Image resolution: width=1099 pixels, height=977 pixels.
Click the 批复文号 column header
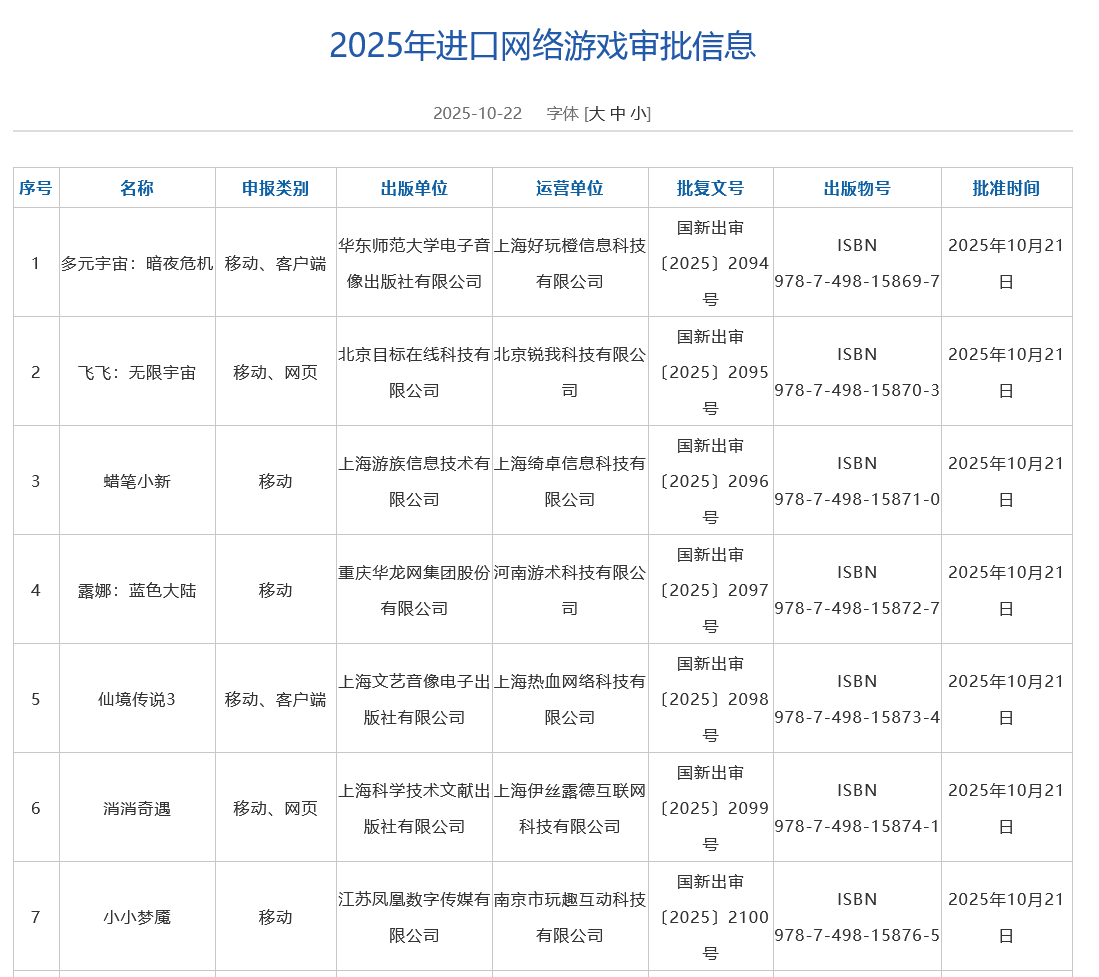tap(710, 188)
